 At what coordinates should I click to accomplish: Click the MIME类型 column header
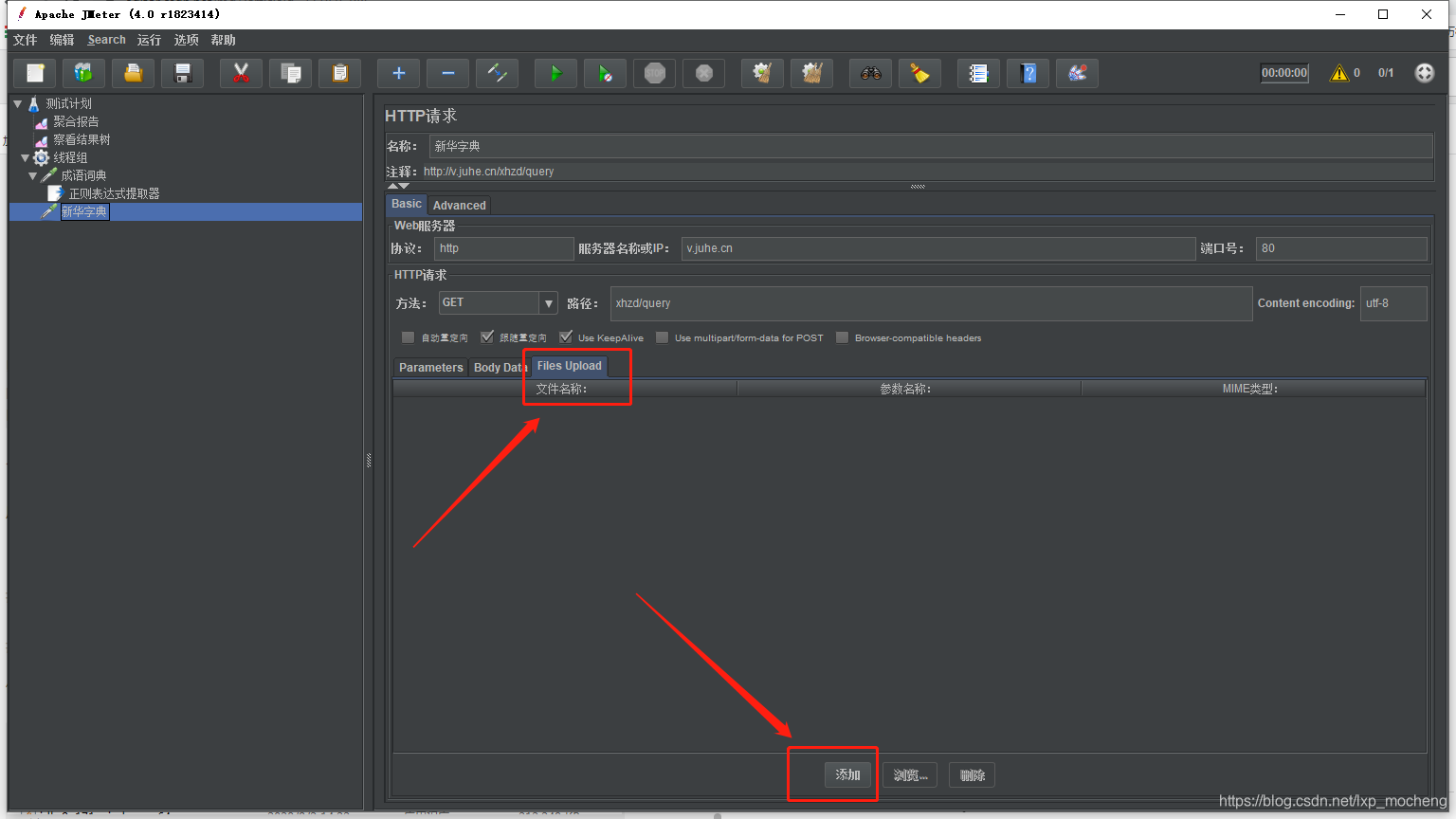[1253, 389]
